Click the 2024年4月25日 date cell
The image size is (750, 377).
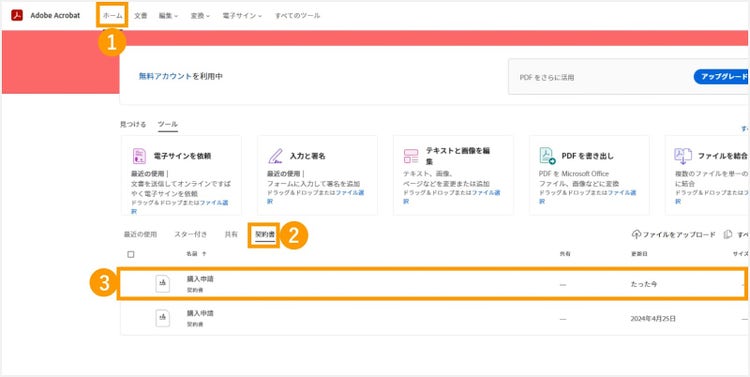click(653, 319)
